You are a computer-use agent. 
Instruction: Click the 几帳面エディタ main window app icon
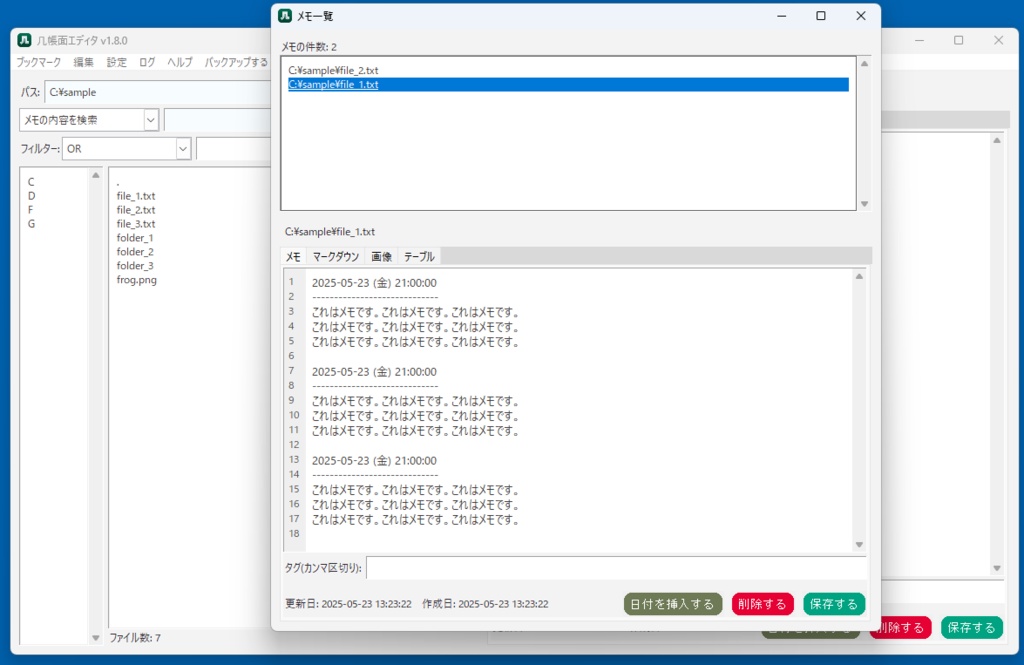24,40
